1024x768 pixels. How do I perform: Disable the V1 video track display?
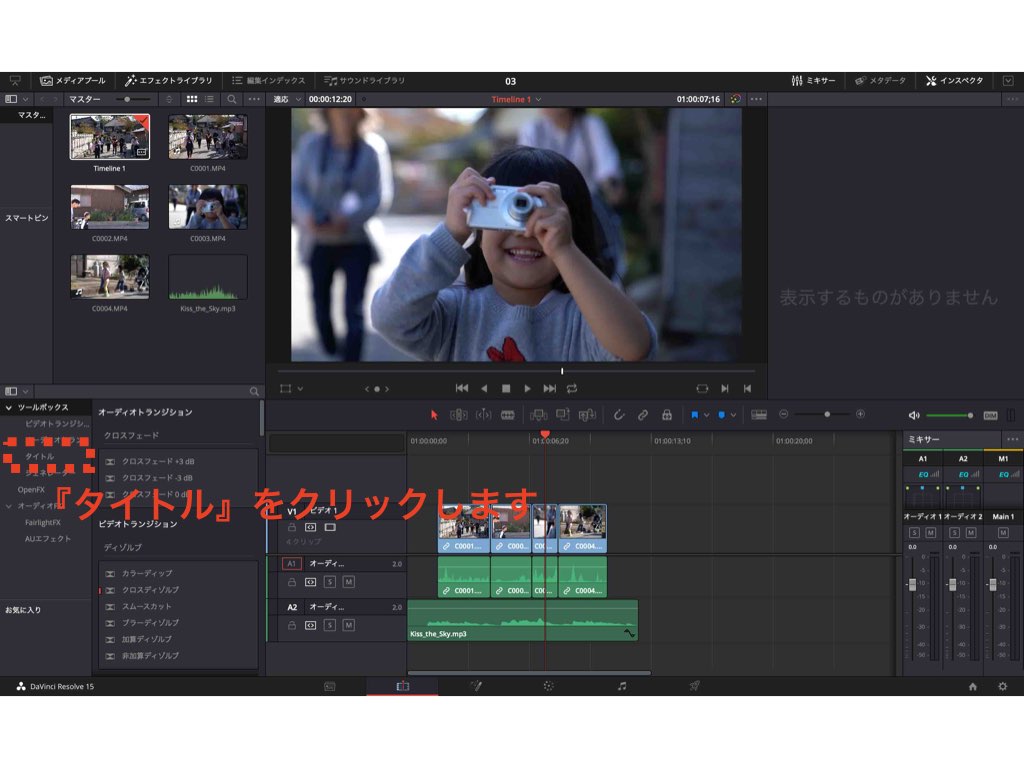pyautogui.click(x=330, y=527)
